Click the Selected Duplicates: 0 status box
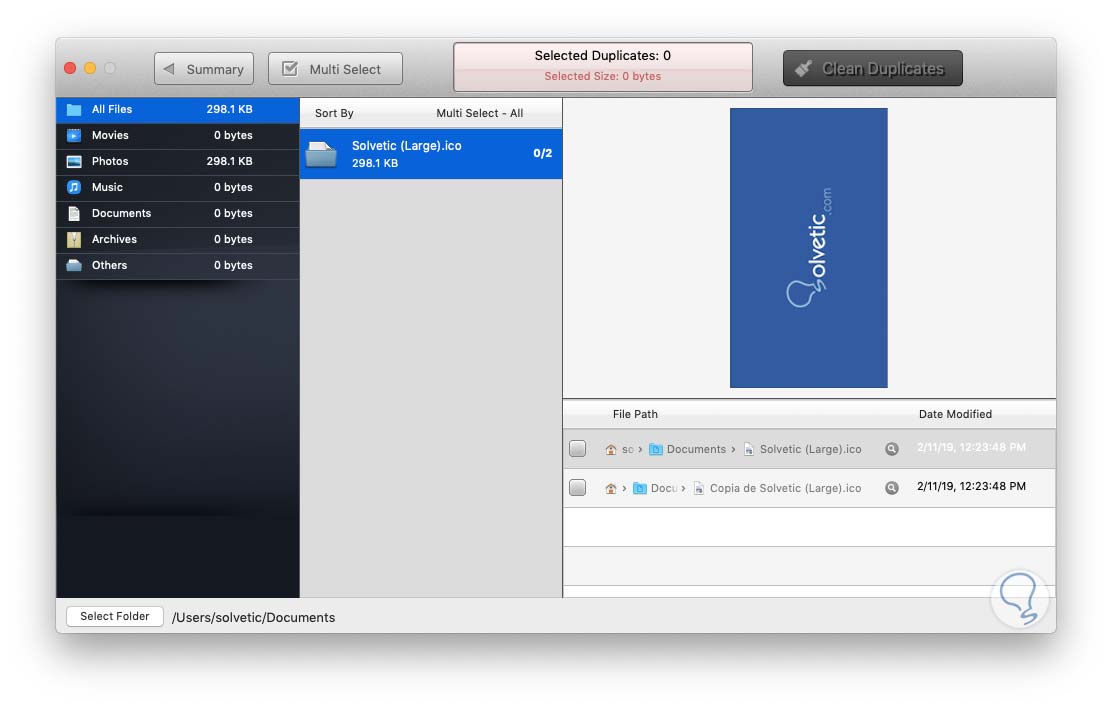The image size is (1112, 707). pos(603,67)
